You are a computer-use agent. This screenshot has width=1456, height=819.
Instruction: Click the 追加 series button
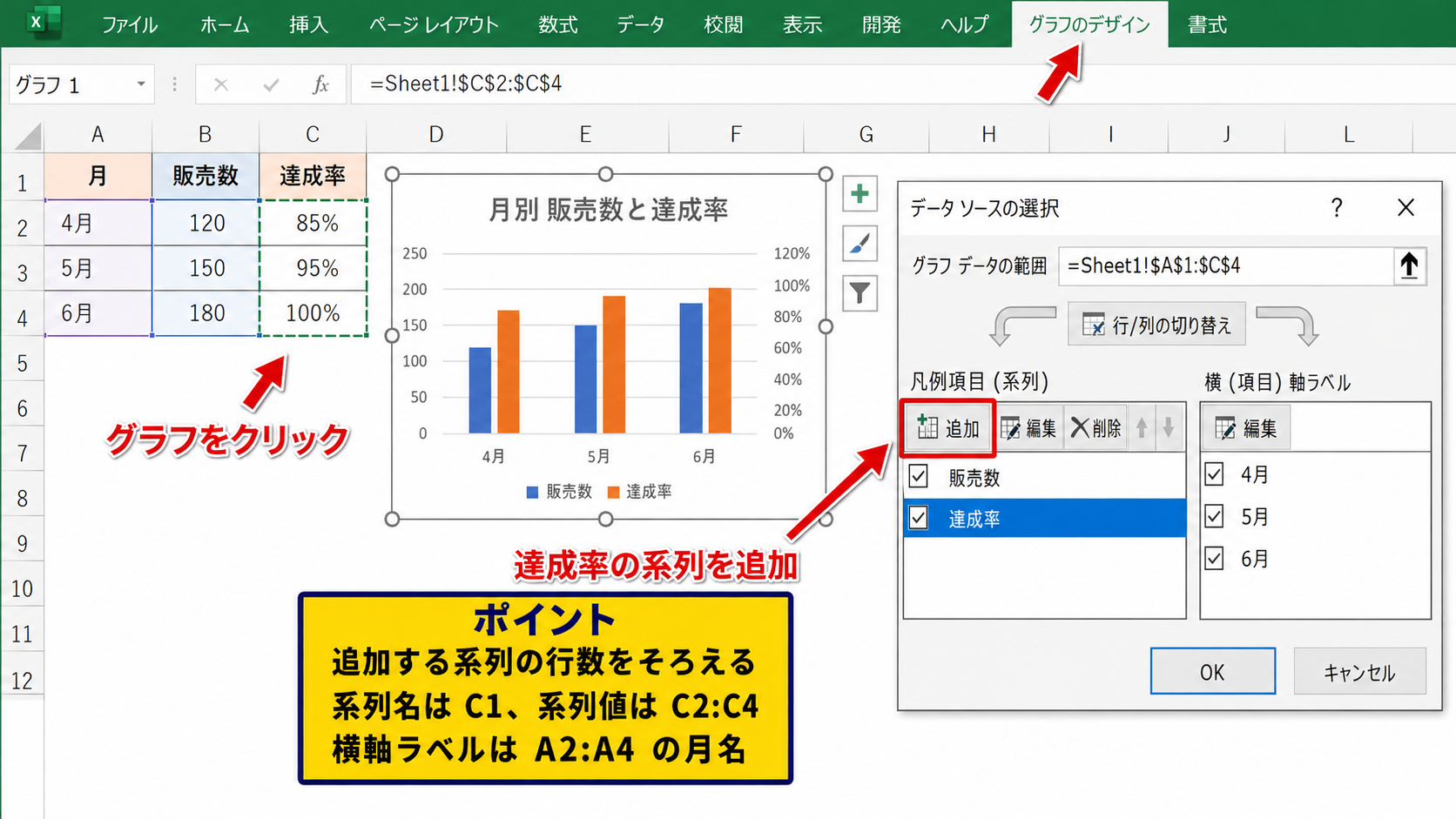click(x=948, y=428)
